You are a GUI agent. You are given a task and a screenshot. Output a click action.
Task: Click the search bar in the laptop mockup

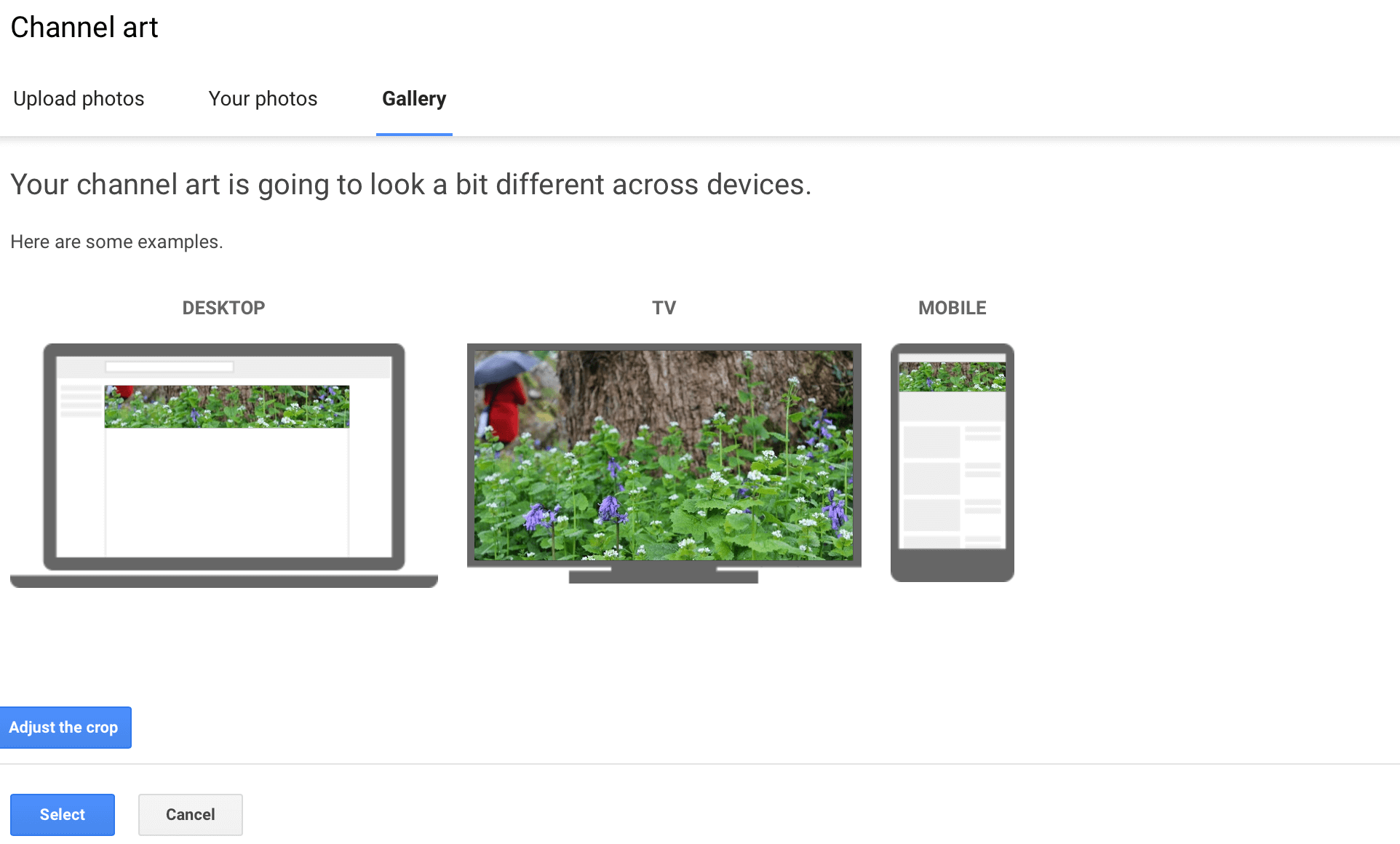click(169, 367)
